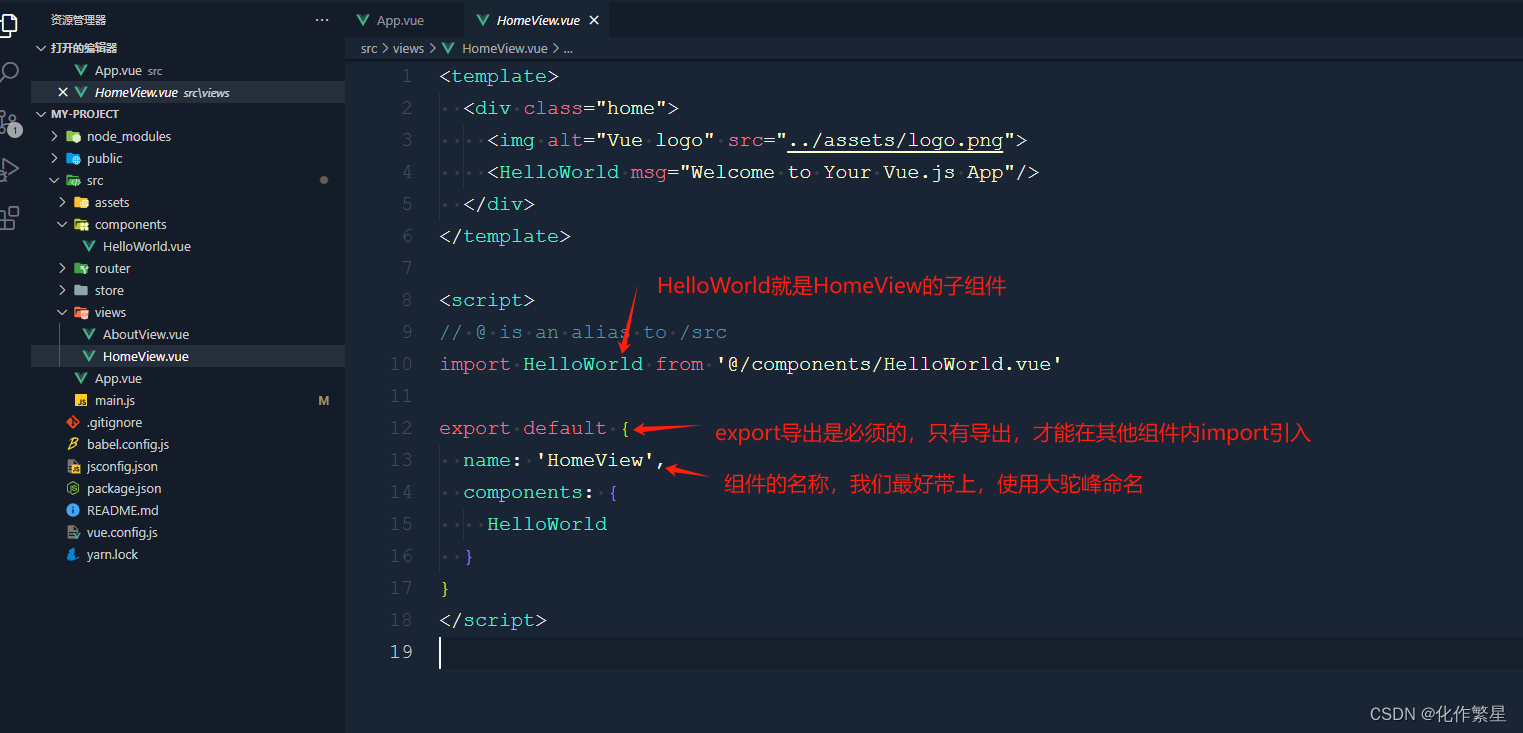Open the Run and Debug icon
The height and width of the screenshot is (733, 1523).
coord(9,170)
